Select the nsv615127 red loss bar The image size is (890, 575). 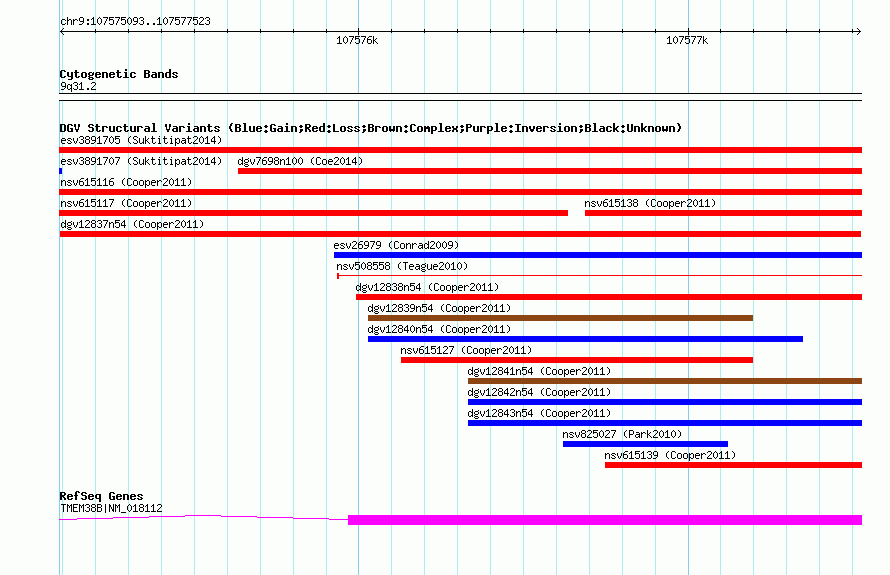(x=577, y=360)
